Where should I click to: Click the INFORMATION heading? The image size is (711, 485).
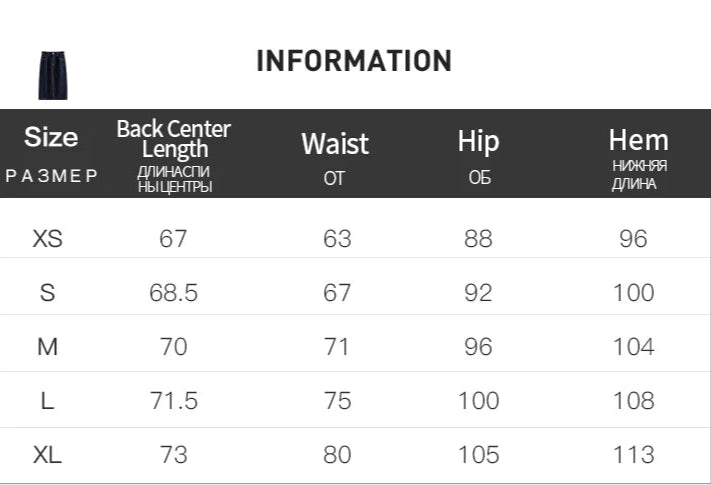coord(354,61)
